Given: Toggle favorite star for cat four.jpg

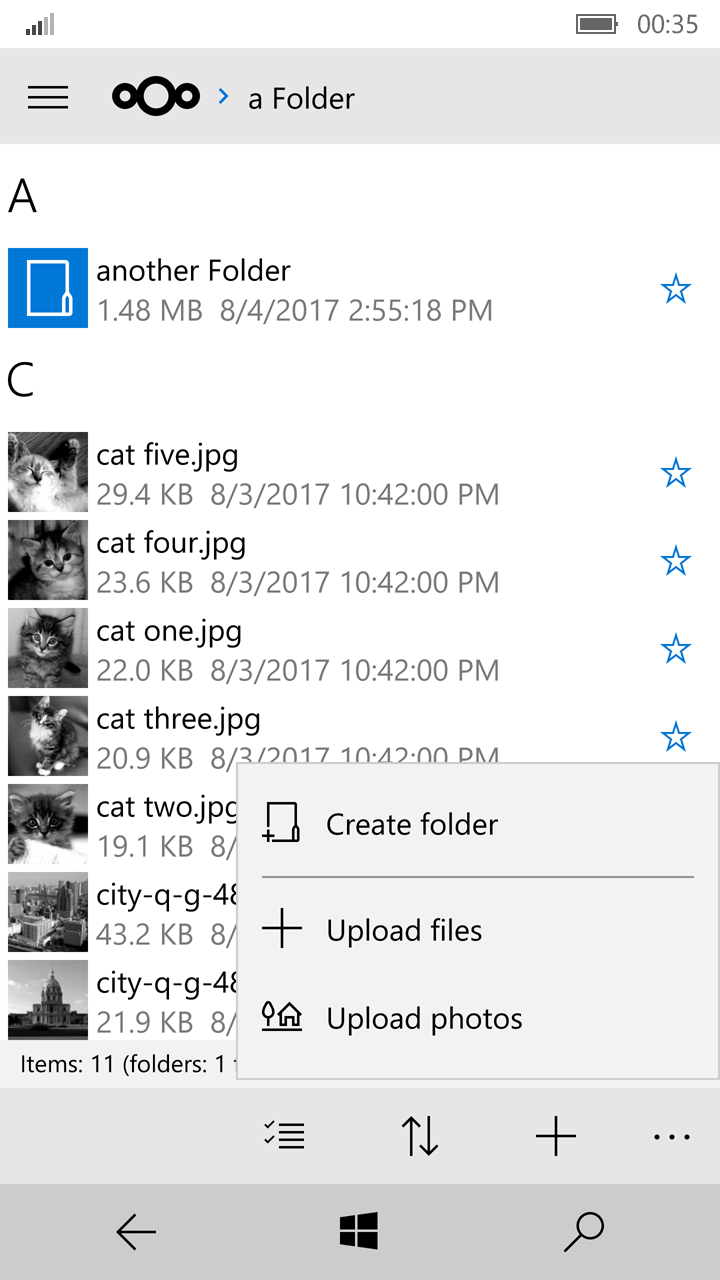Looking at the screenshot, I should click(676, 561).
